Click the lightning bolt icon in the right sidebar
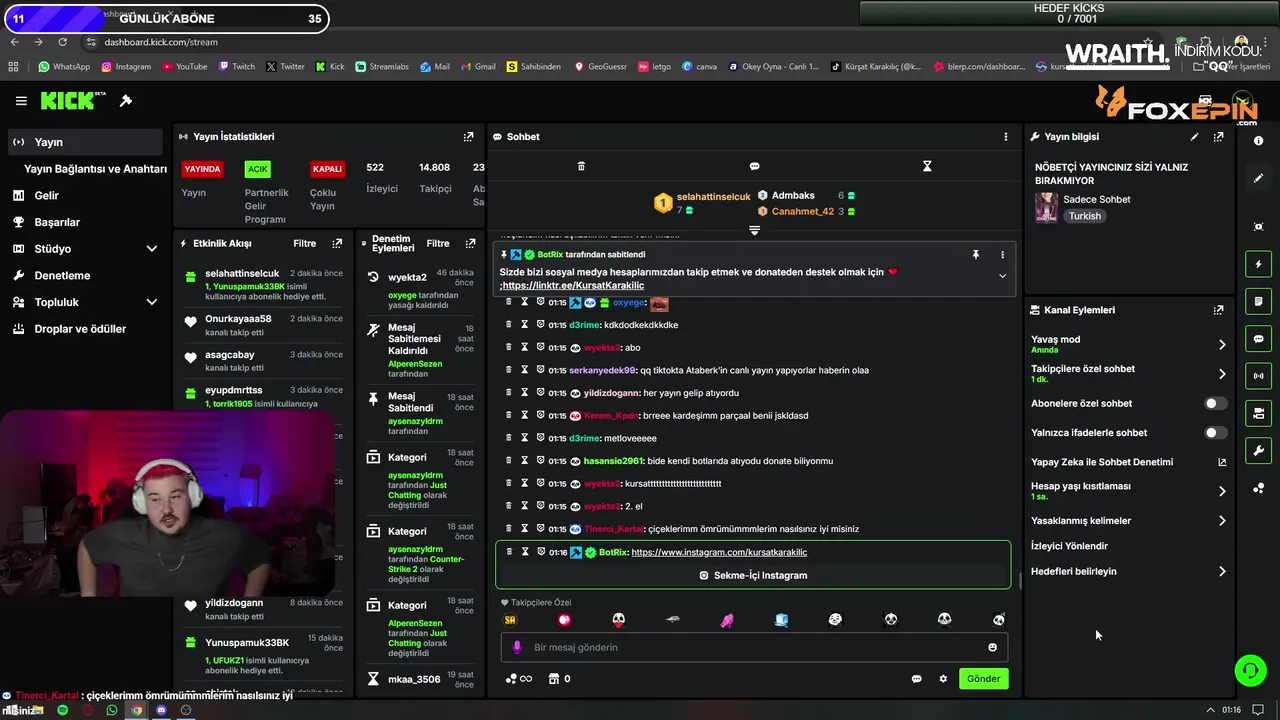Image resolution: width=1280 pixels, height=720 pixels. (x=1258, y=264)
